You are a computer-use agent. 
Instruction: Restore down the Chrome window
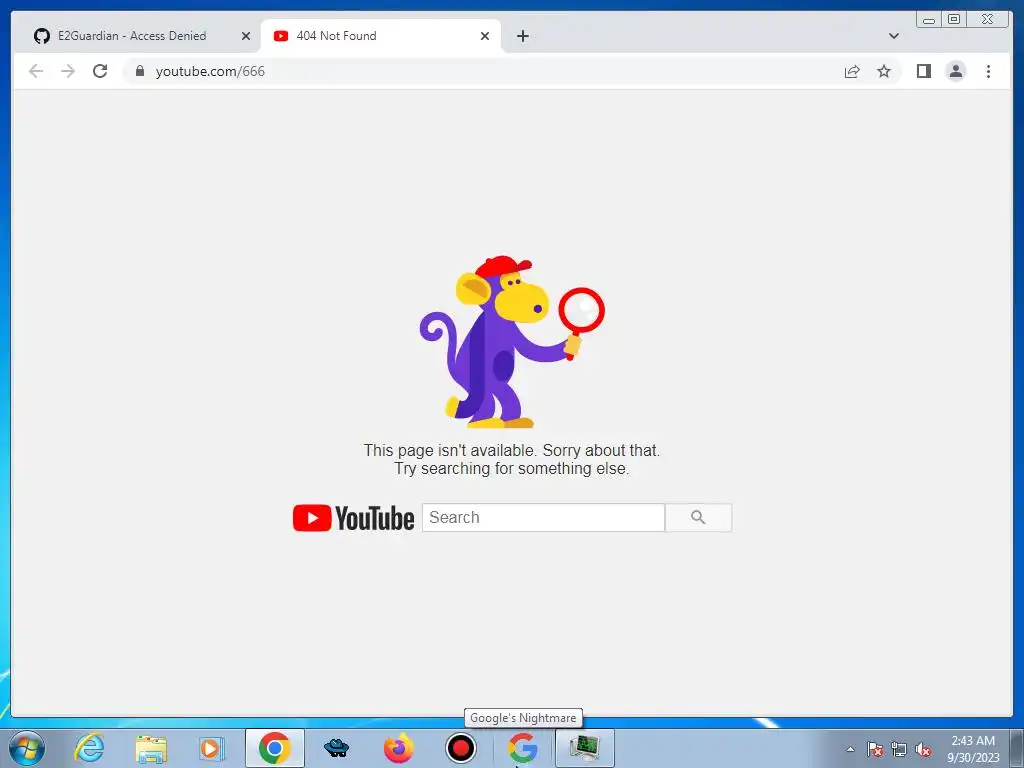click(x=953, y=19)
